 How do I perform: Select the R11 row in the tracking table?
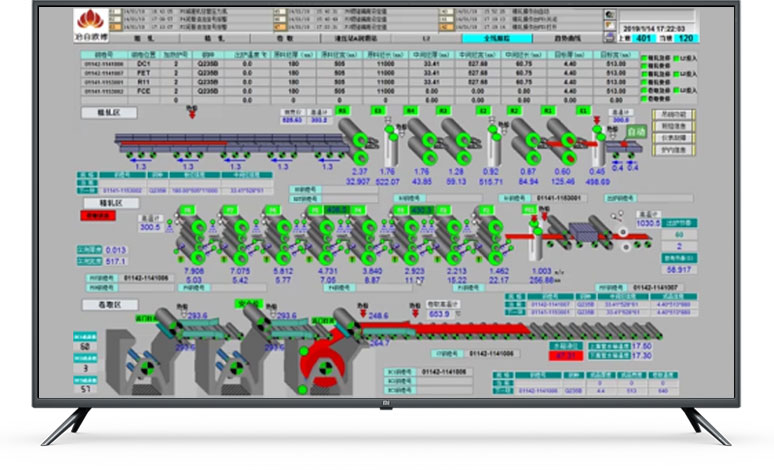click(x=360, y=82)
